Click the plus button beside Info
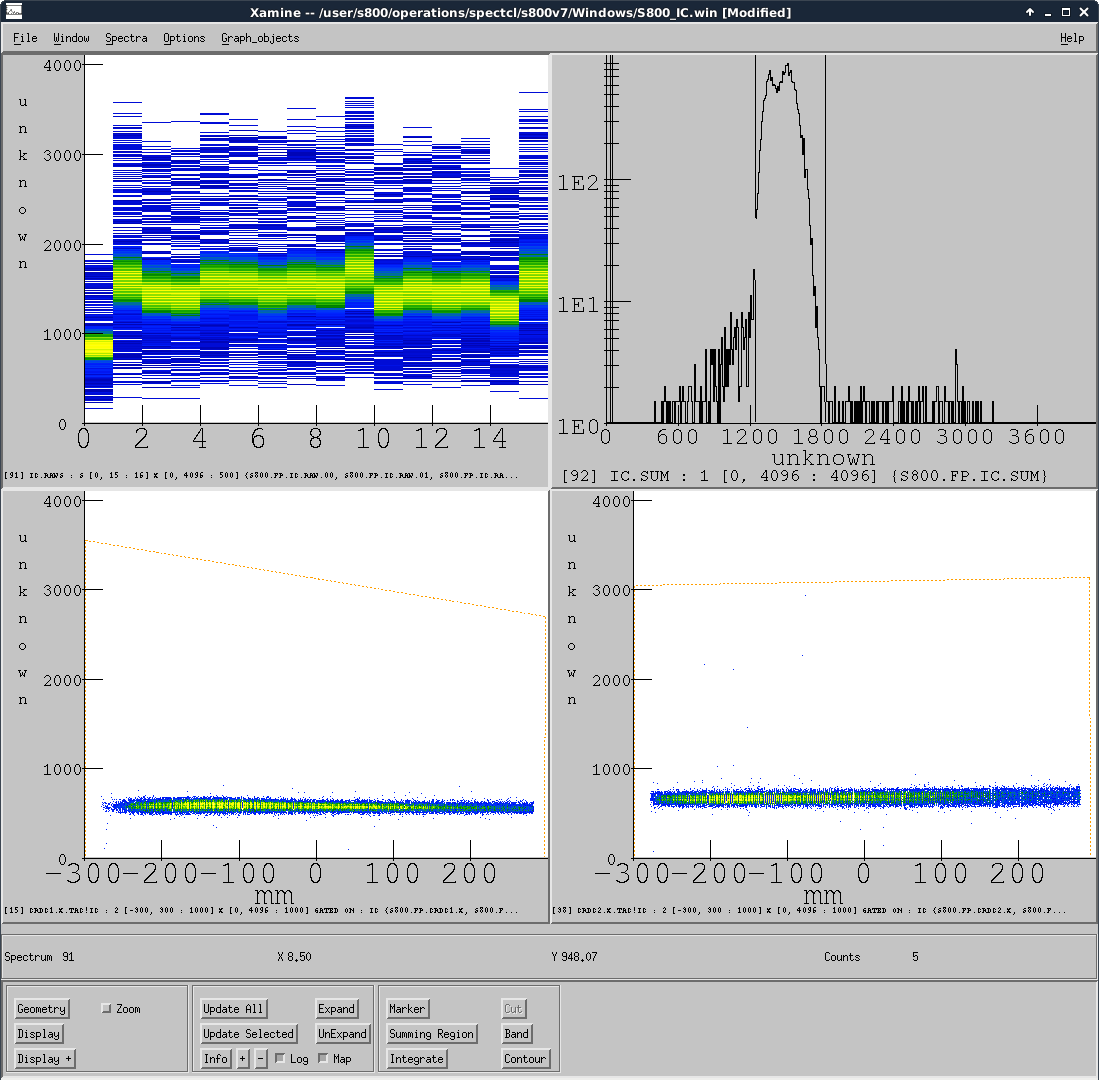Screen dimensions: 1099x1080 [x=243, y=1059]
